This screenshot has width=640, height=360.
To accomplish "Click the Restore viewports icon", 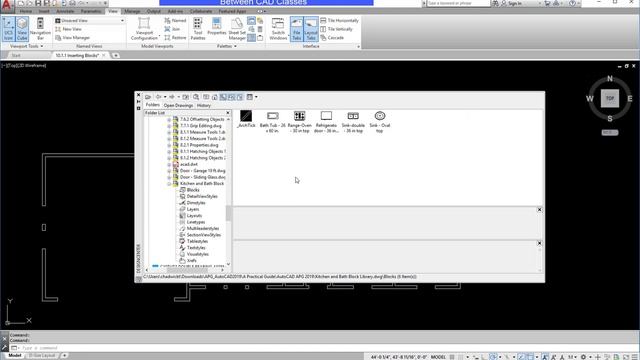I will [175, 38].
